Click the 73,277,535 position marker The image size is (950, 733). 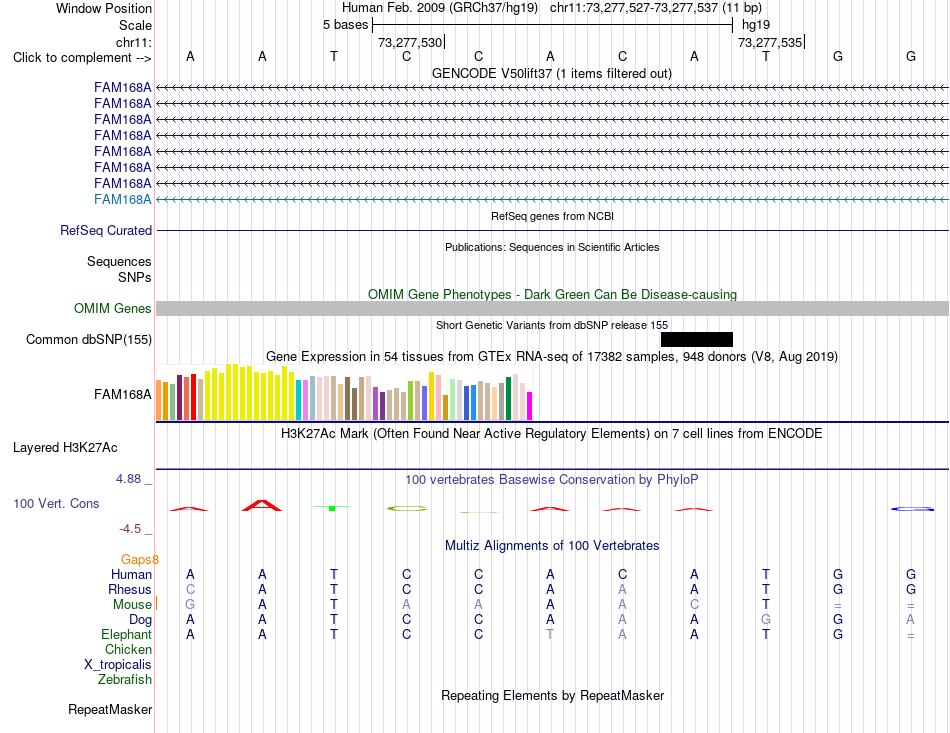tap(770, 42)
